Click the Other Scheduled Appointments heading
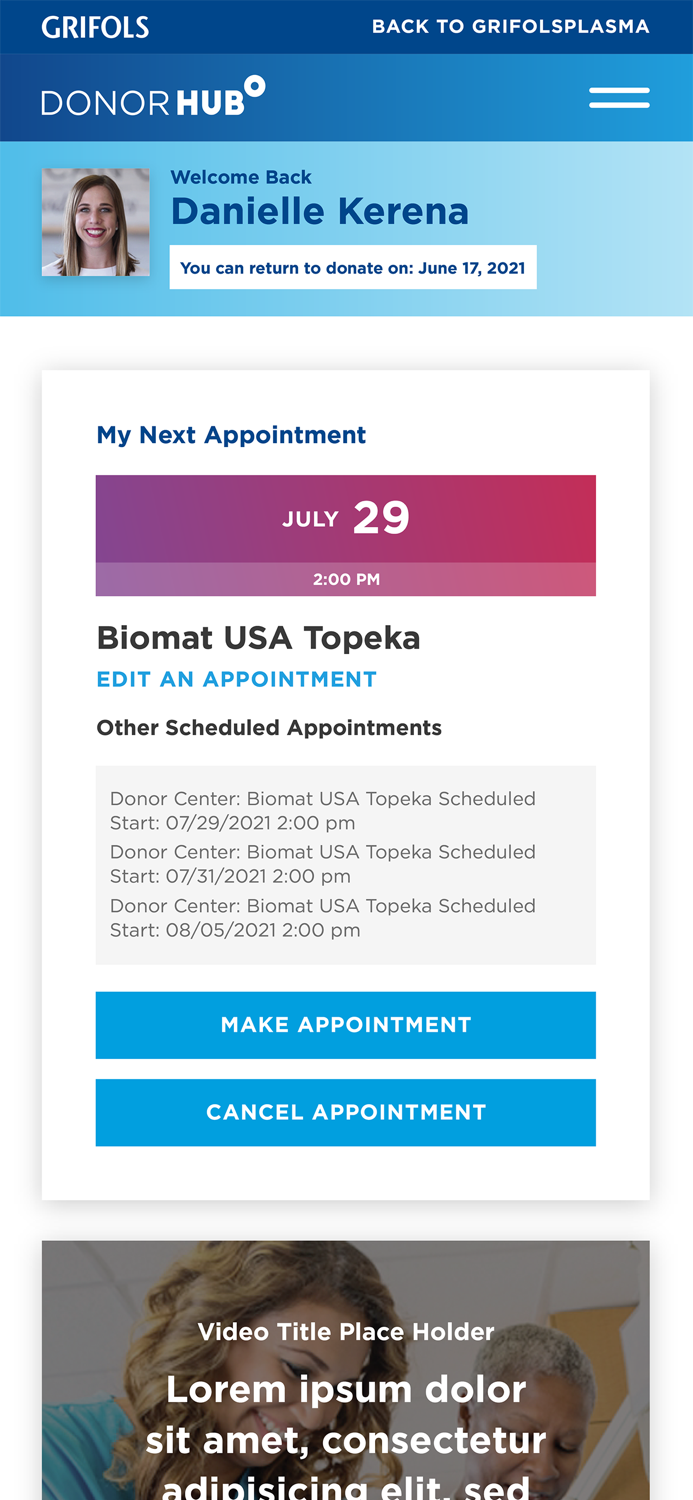 pyautogui.click(x=270, y=727)
